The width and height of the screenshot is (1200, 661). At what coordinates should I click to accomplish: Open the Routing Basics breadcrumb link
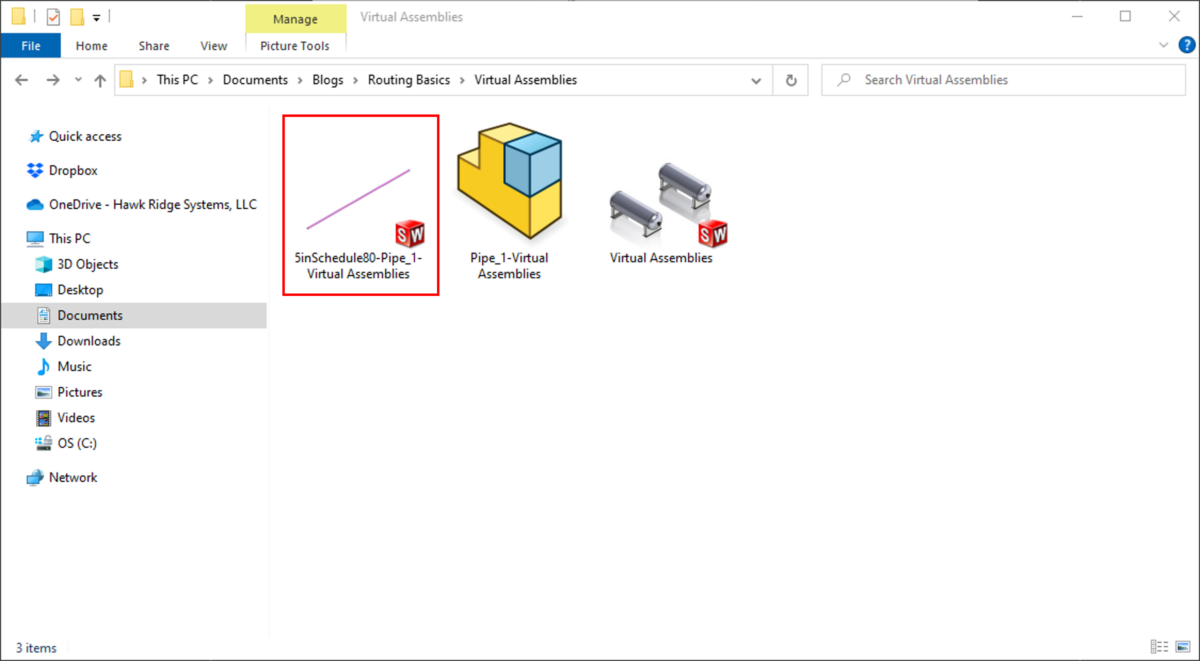pos(409,79)
